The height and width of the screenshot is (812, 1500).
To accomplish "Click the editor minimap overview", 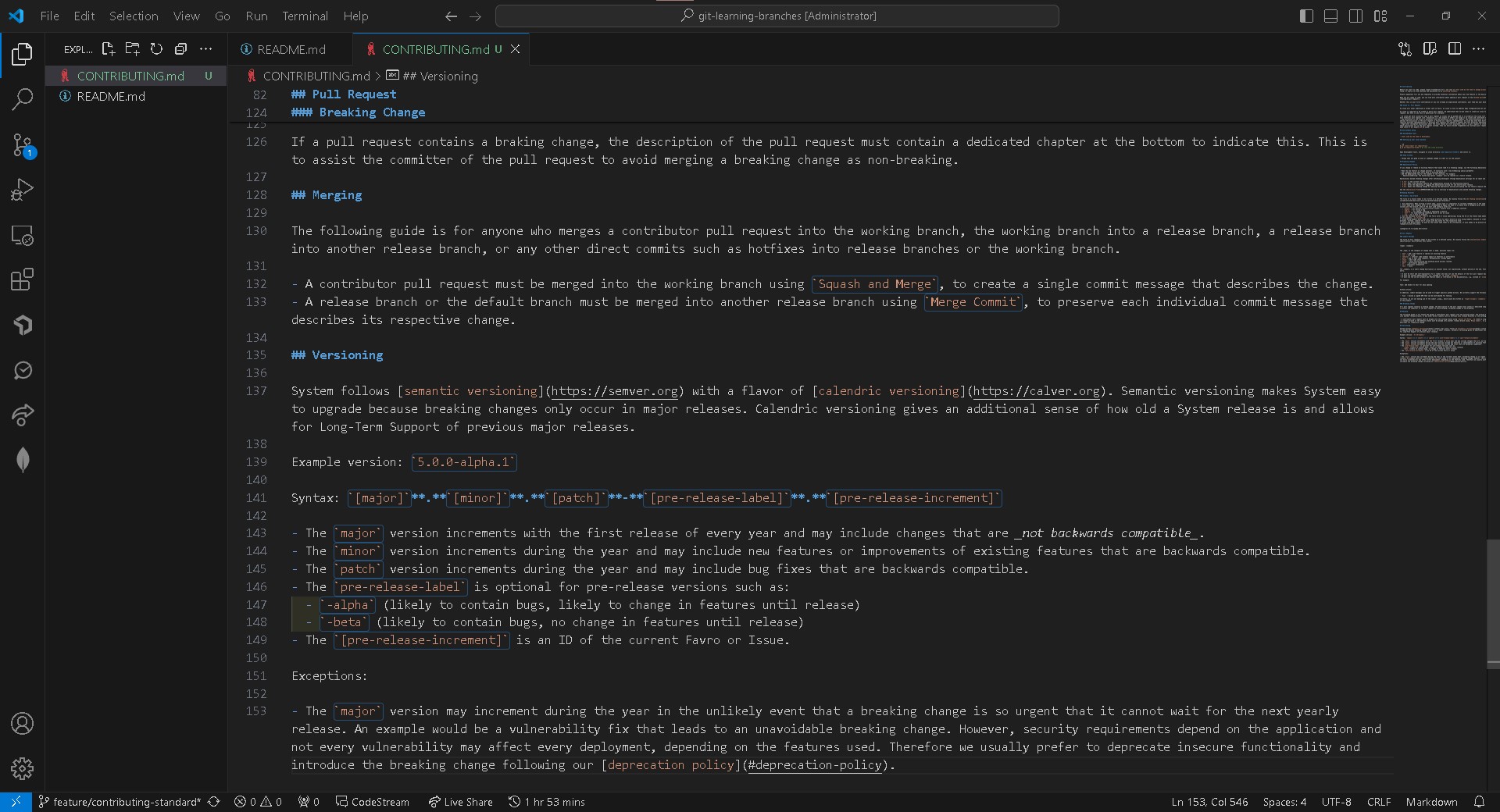I will click(1442, 225).
